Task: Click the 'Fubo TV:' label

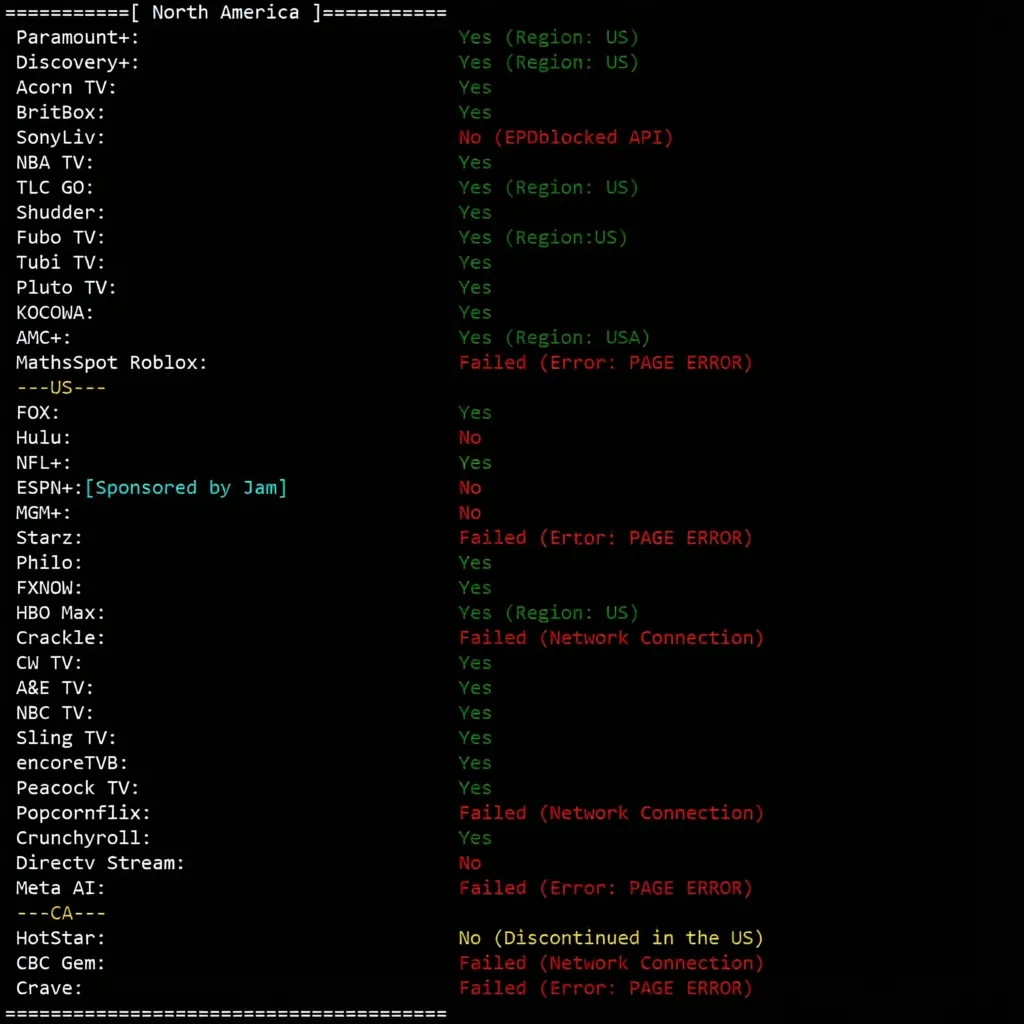Action: click(x=61, y=238)
